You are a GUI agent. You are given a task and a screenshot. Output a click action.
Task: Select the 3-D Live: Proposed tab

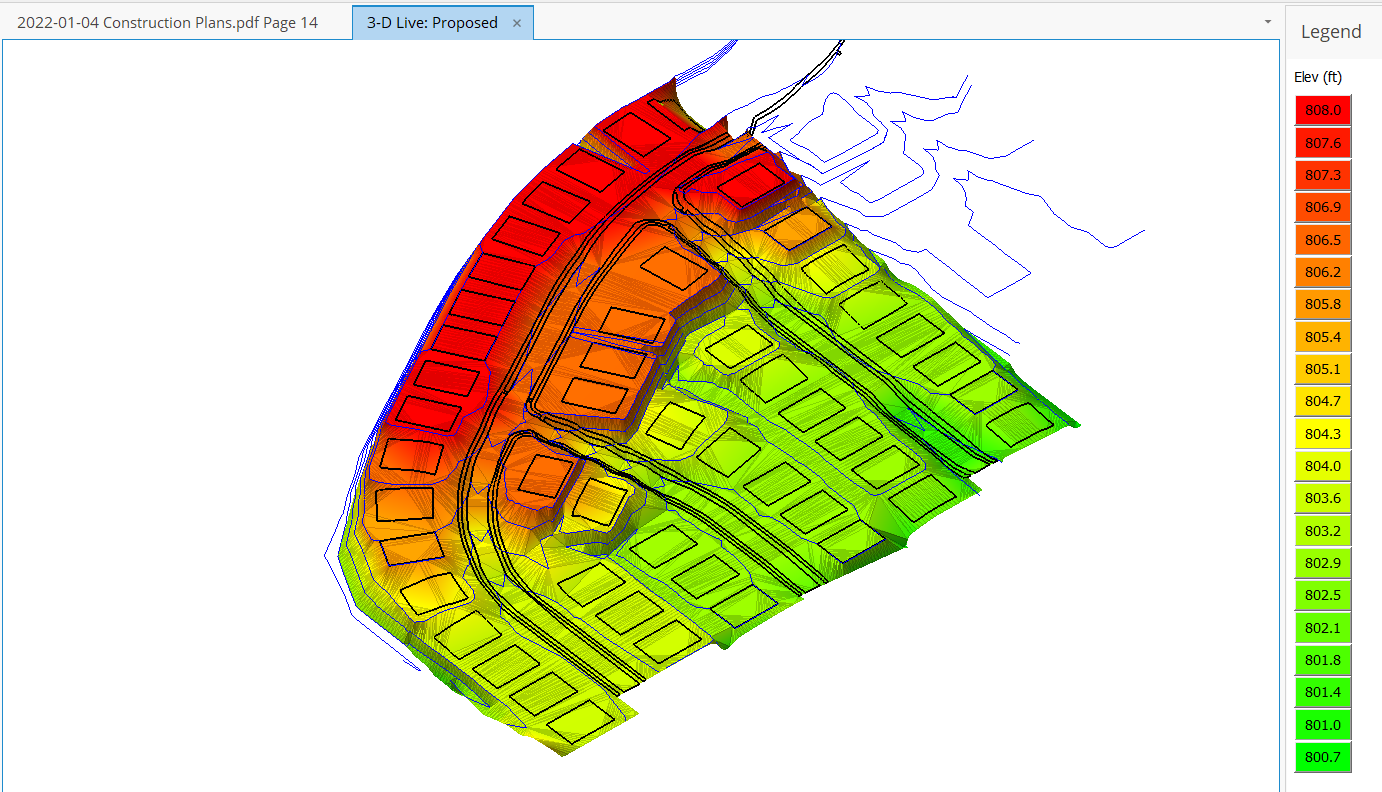point(432,22)
